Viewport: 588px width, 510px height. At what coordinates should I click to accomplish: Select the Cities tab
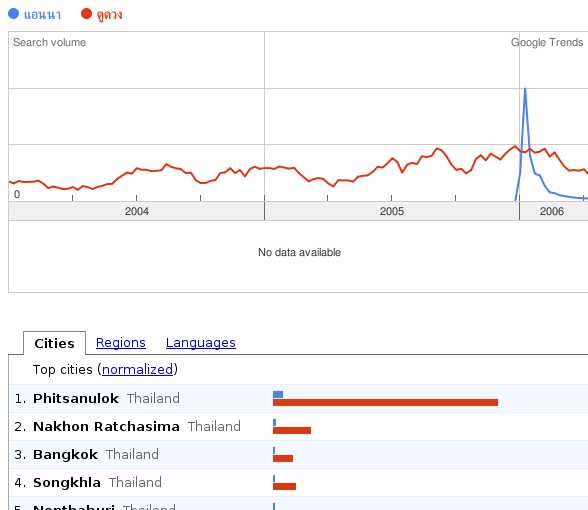[x=54, y=343]
